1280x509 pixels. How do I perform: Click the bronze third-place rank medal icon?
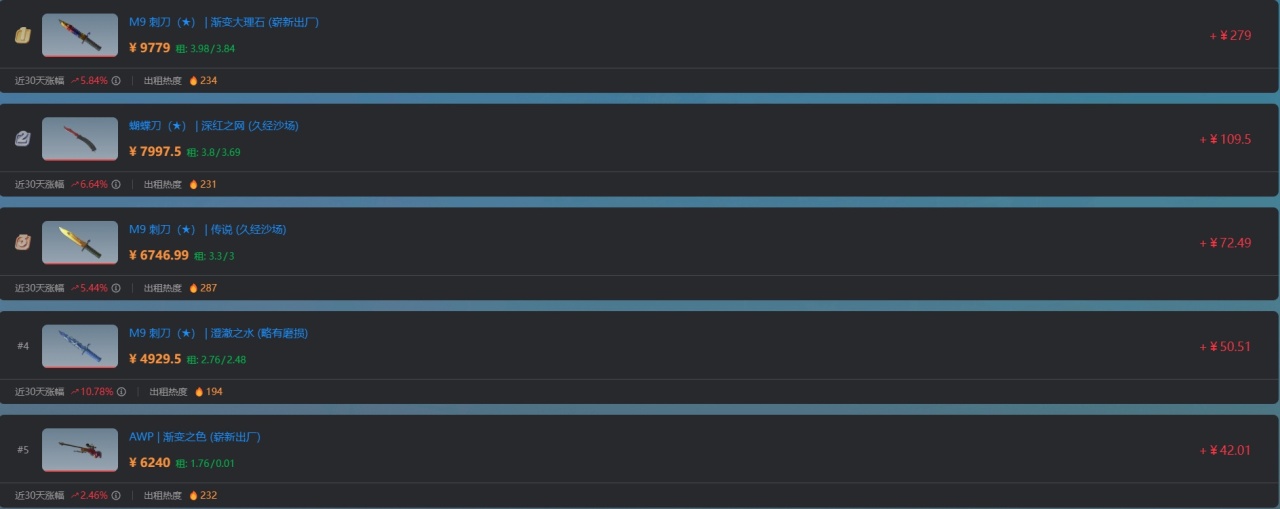point(23,243)
